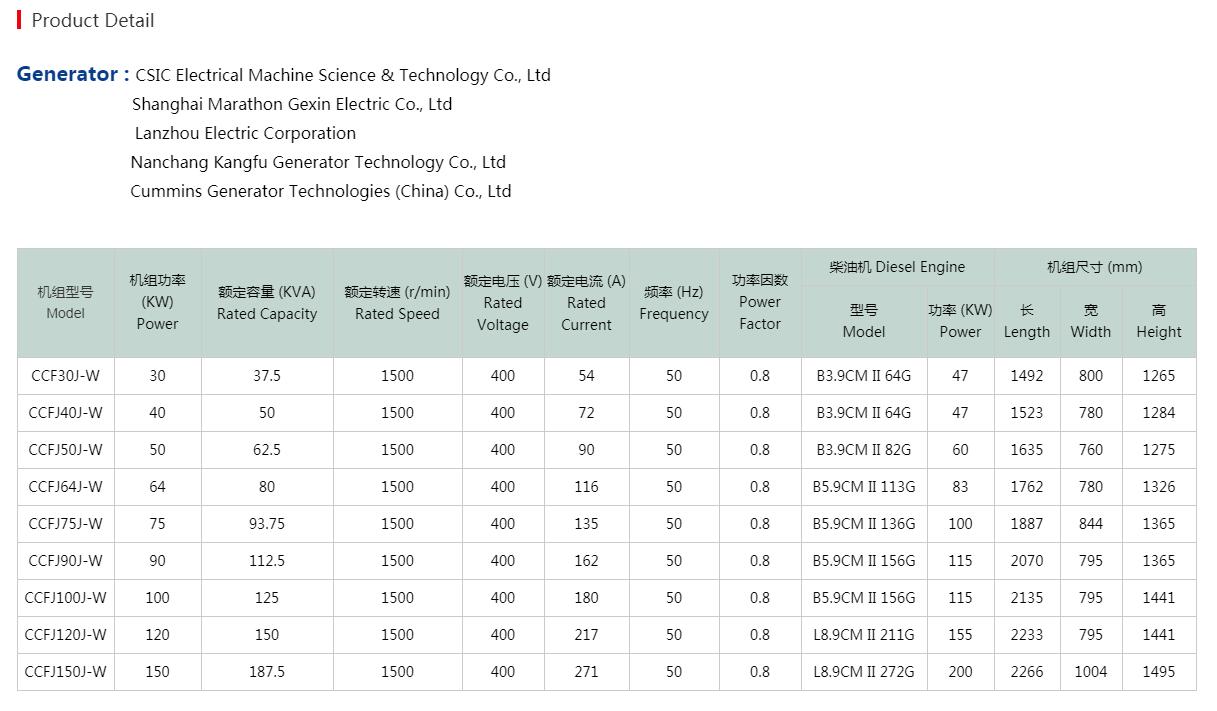Select model cell CCF30J-W
Viewport: 1217px width, 711px height.
pyautogui.click(x=66, y=376)
